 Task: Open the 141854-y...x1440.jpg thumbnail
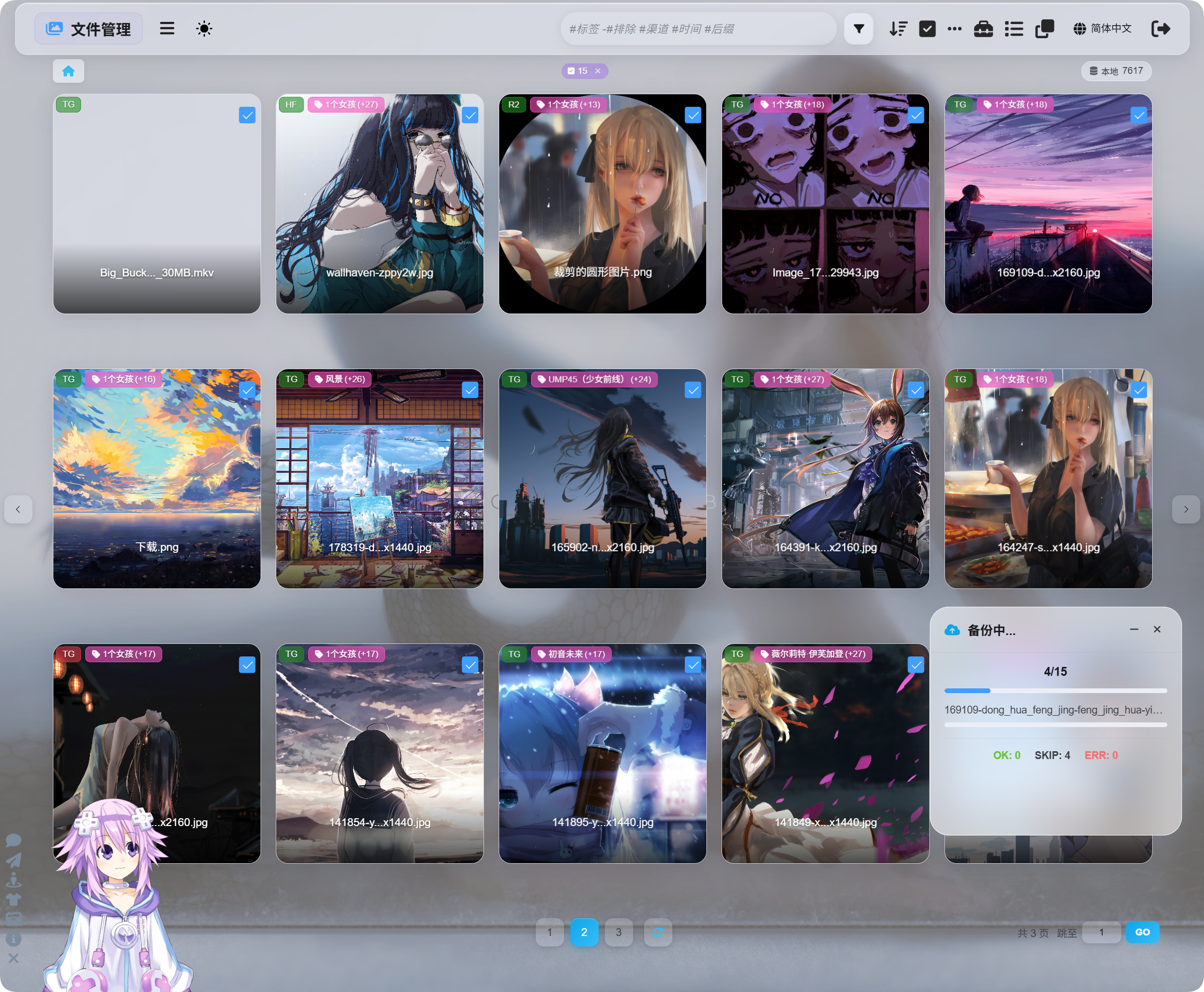[x=380, y=754]
